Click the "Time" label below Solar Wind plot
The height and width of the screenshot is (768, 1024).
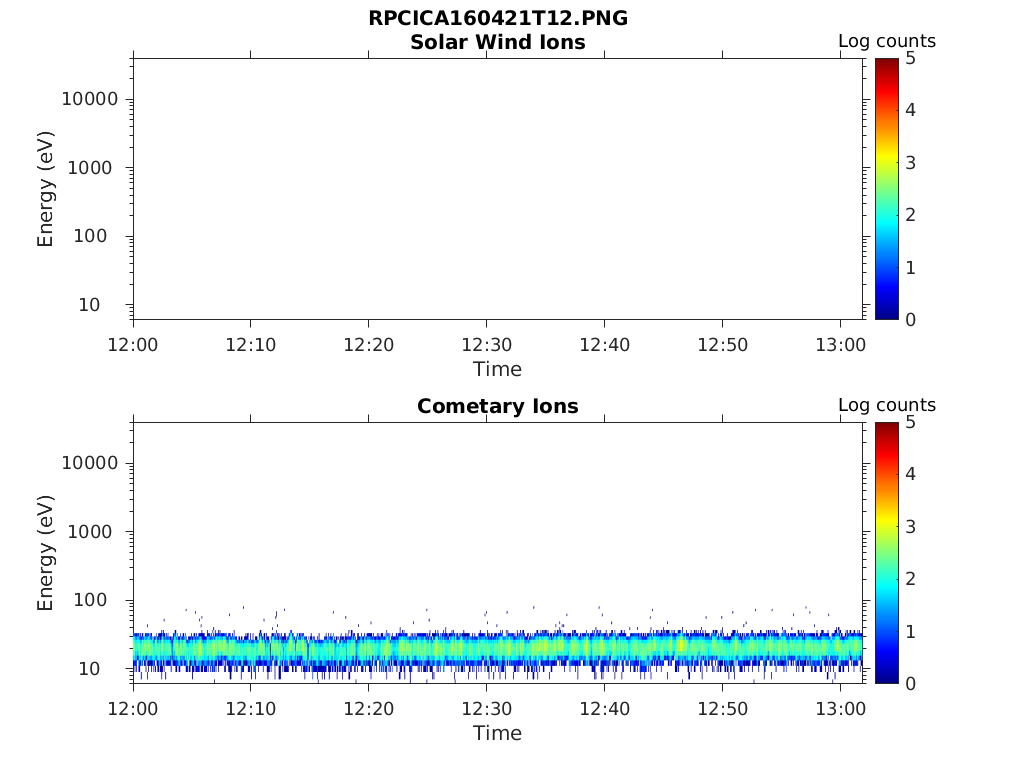[x=497, y=369]
